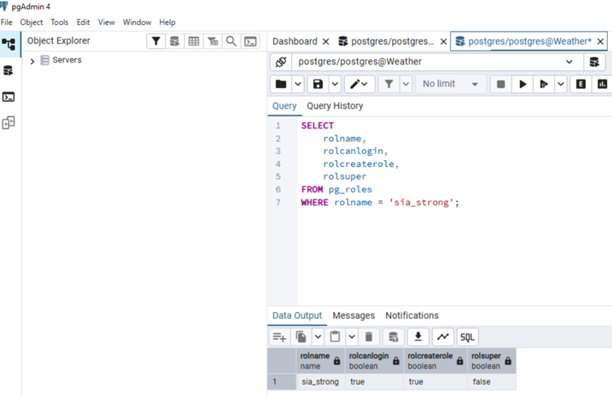Open the Window menu
Image resolution: width=612 pixels, height=397 pixels.
pos(137,22)
